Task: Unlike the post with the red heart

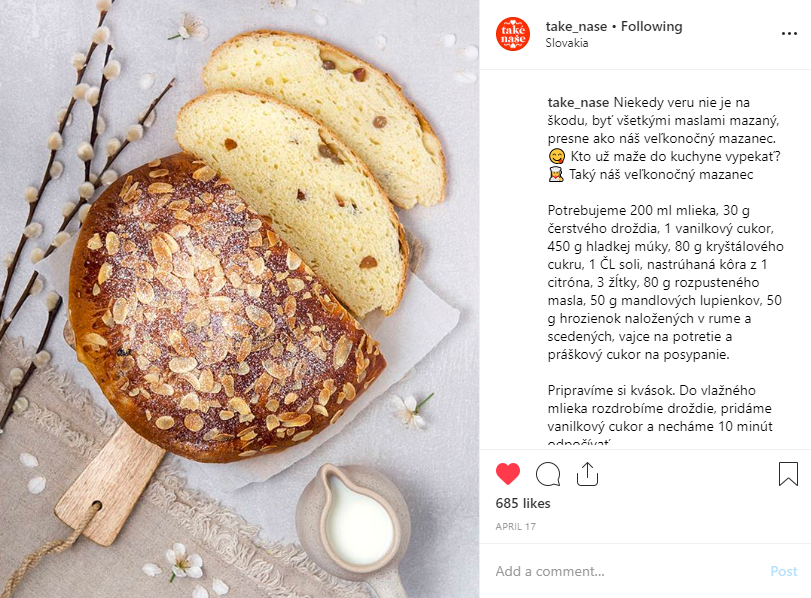Action: pyautogui.click(x=507, y=474)
